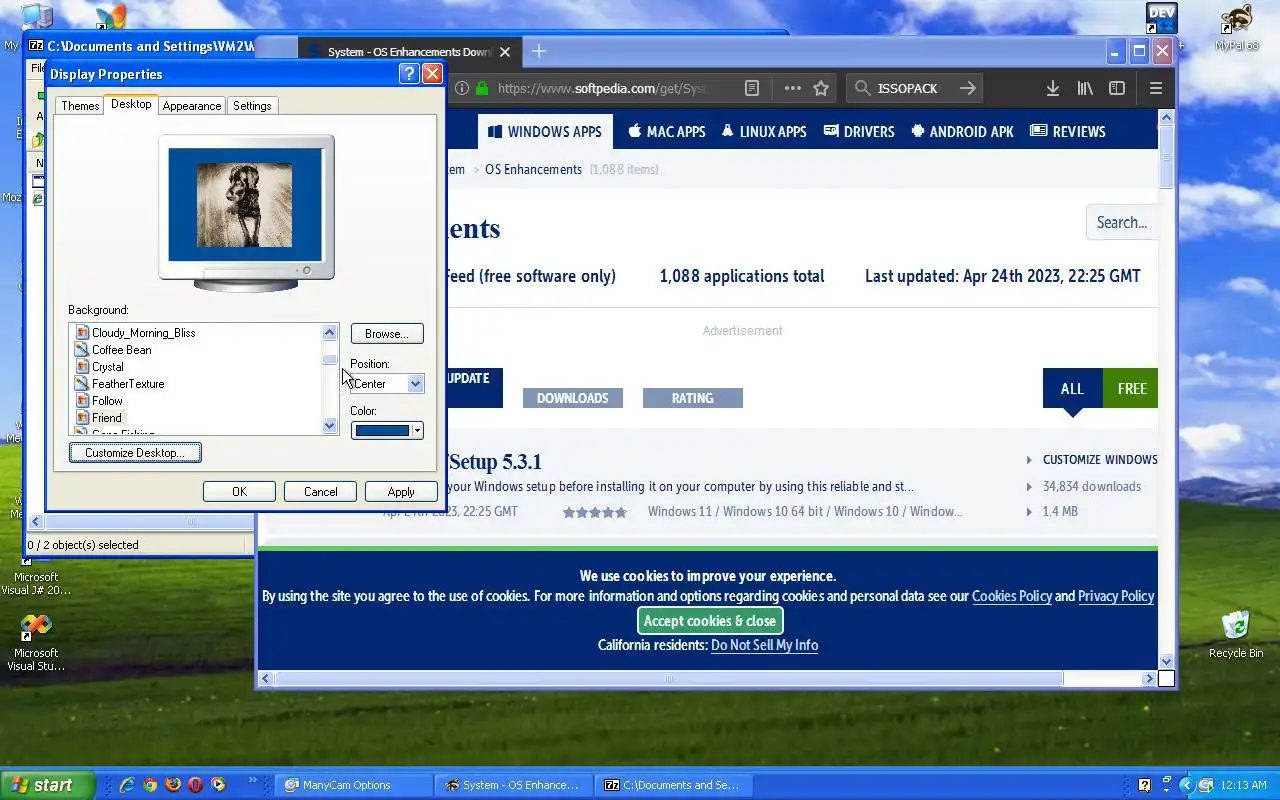The height and width of the screenshot is (800, 1280).
Task: Click the Browse... button
Action: tap(387, 334)
